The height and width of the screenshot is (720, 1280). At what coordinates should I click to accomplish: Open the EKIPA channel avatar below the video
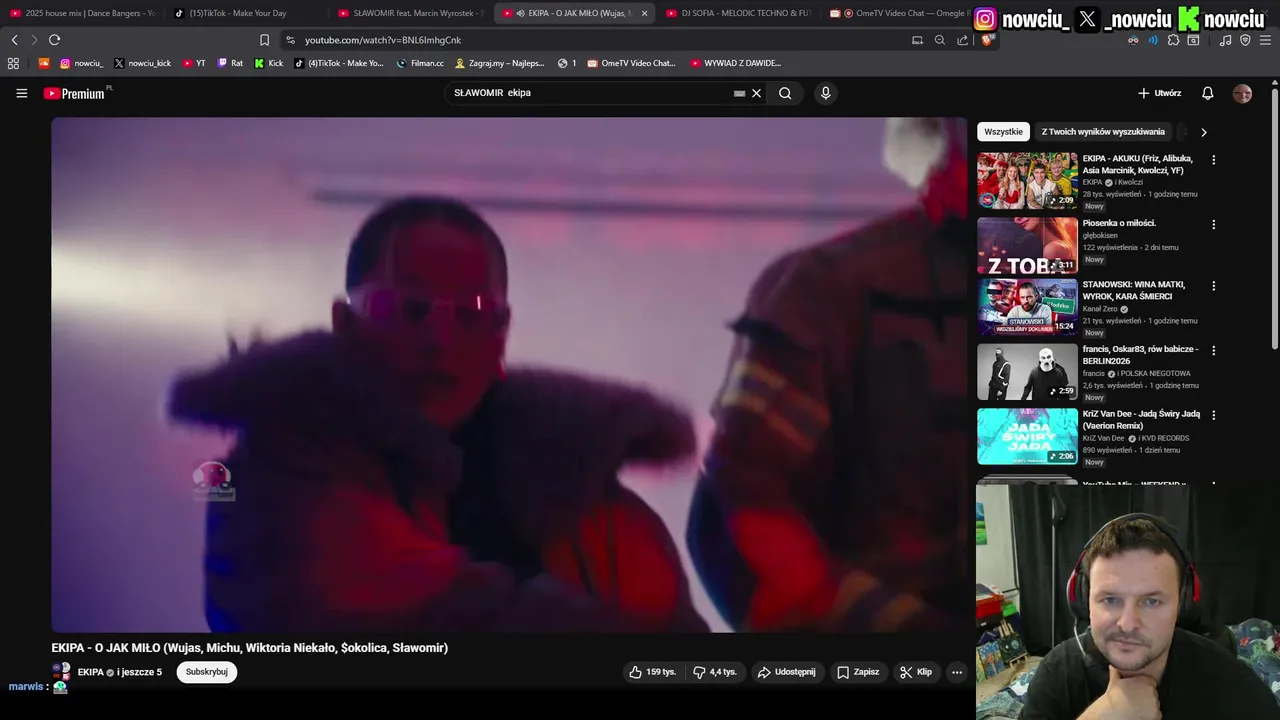click(61, 672)
